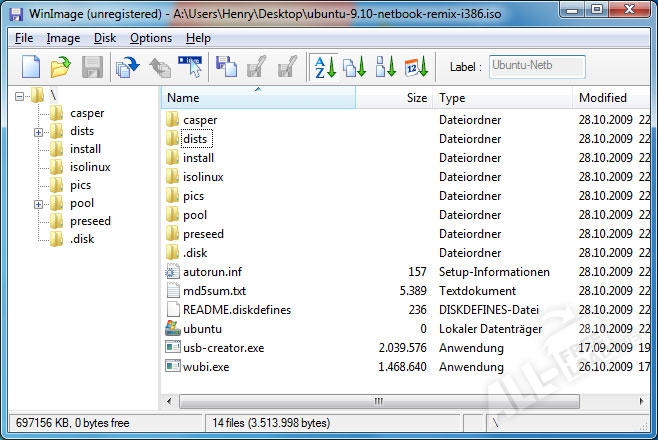Open the Image menu
The width and height of the screenshot is (658, 440).
pyautogui.click(x=63, y=38)
